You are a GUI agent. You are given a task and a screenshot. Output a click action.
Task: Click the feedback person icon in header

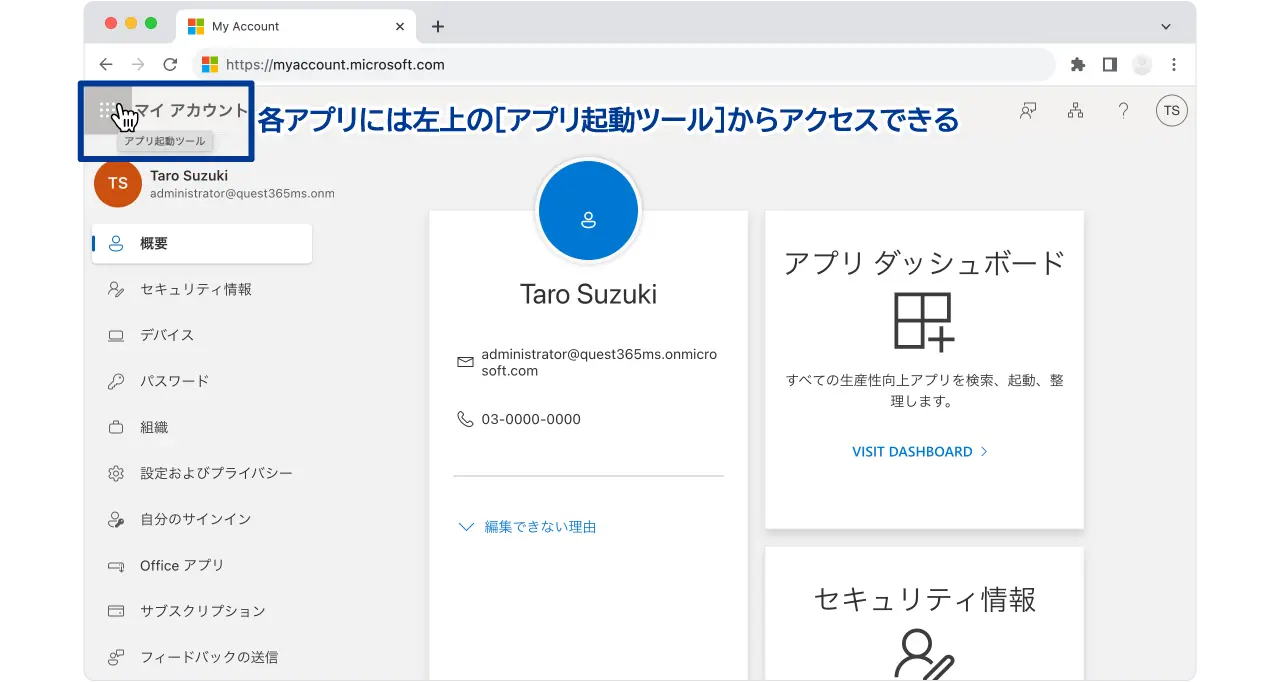(1027, 111)
